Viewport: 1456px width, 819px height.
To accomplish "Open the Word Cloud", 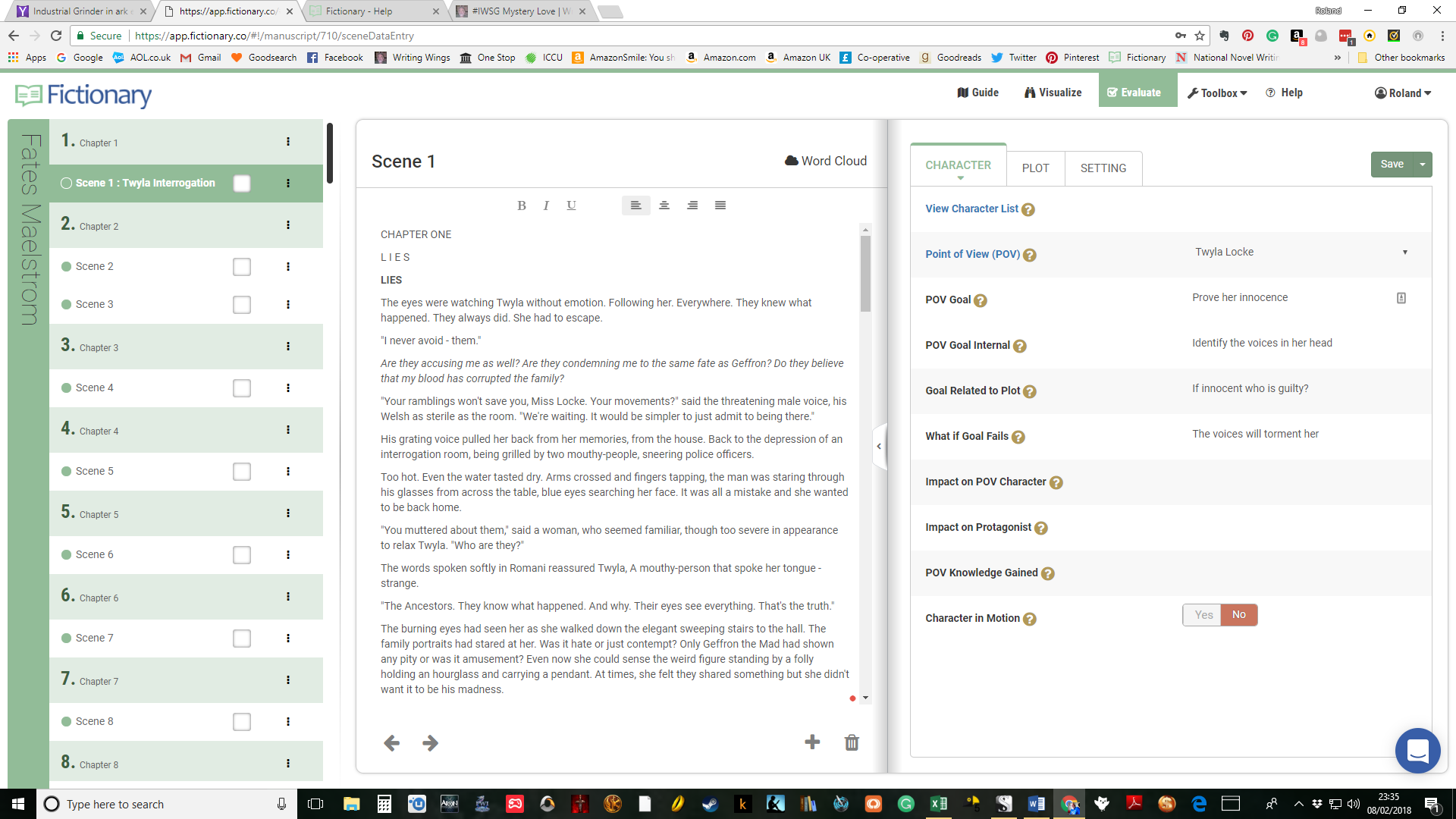I will coord(826,161).
